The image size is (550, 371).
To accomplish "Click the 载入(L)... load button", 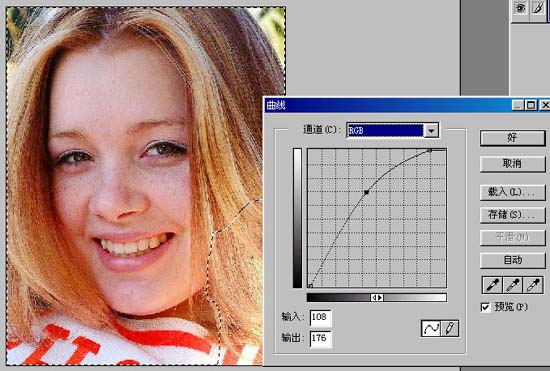I will (x=512, y=192).
